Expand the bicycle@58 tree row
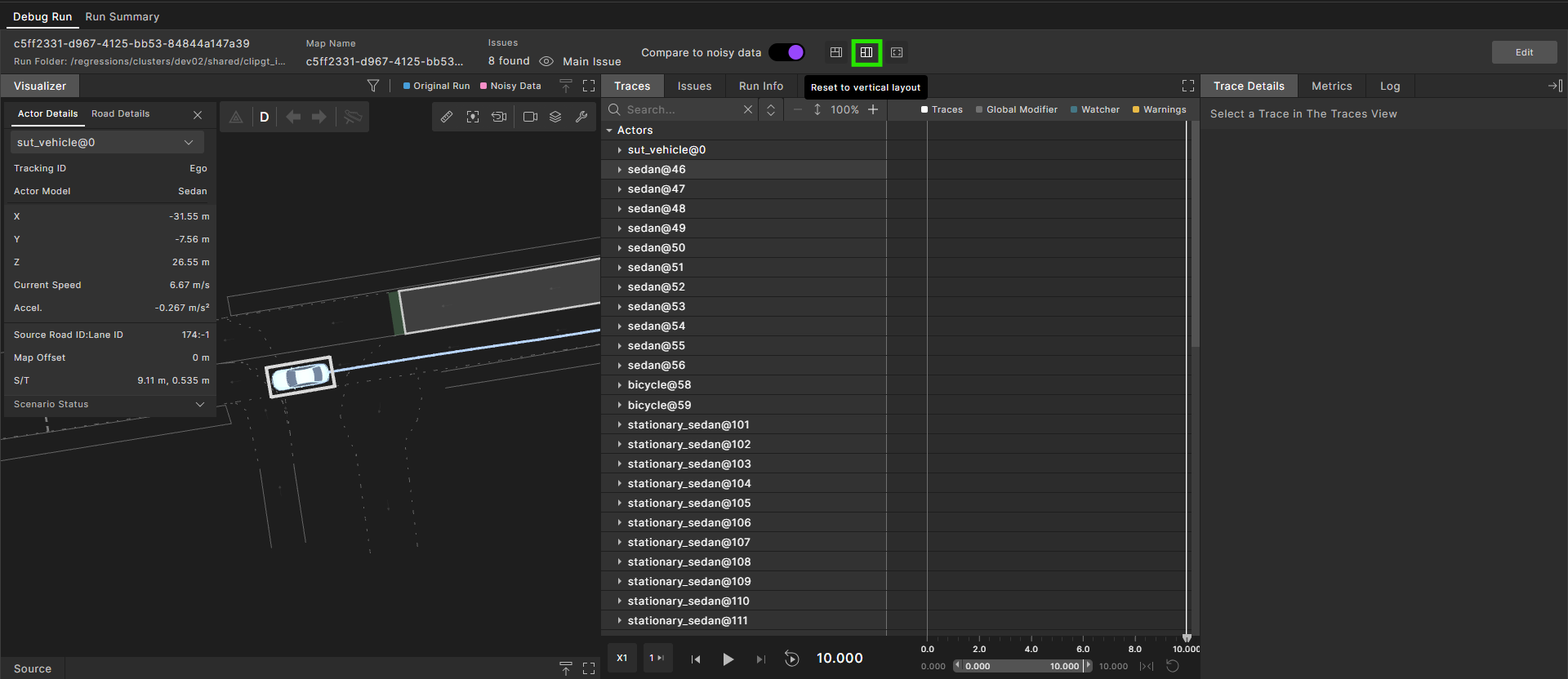This screenshot has width=1568, height=679. [620, 385]
